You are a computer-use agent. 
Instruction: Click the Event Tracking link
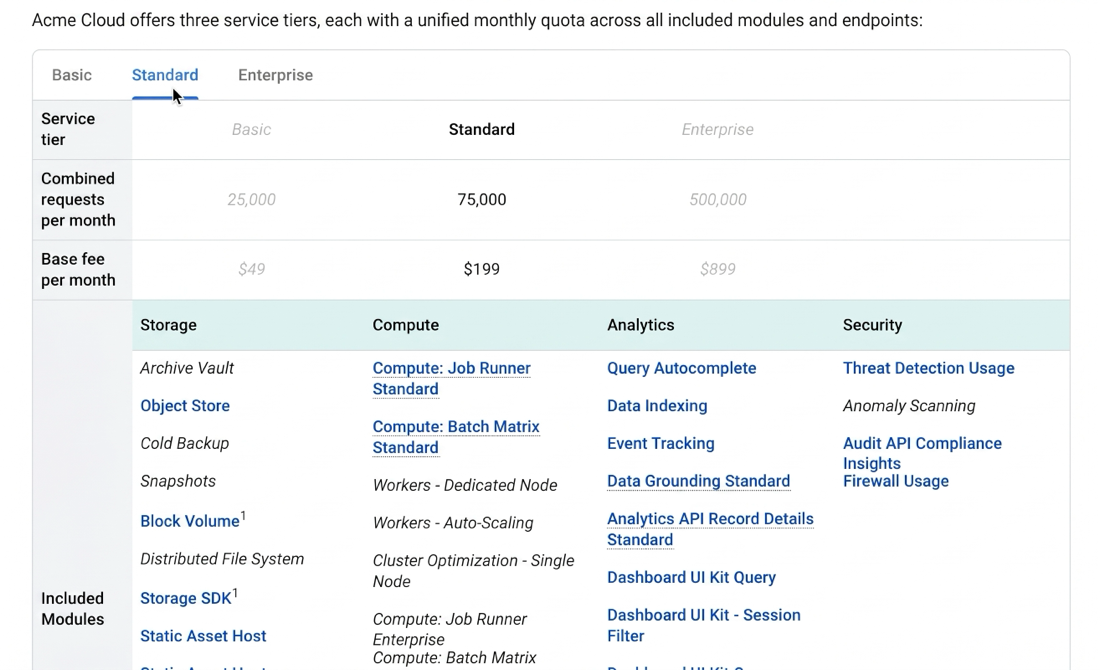tap(660, 443)
